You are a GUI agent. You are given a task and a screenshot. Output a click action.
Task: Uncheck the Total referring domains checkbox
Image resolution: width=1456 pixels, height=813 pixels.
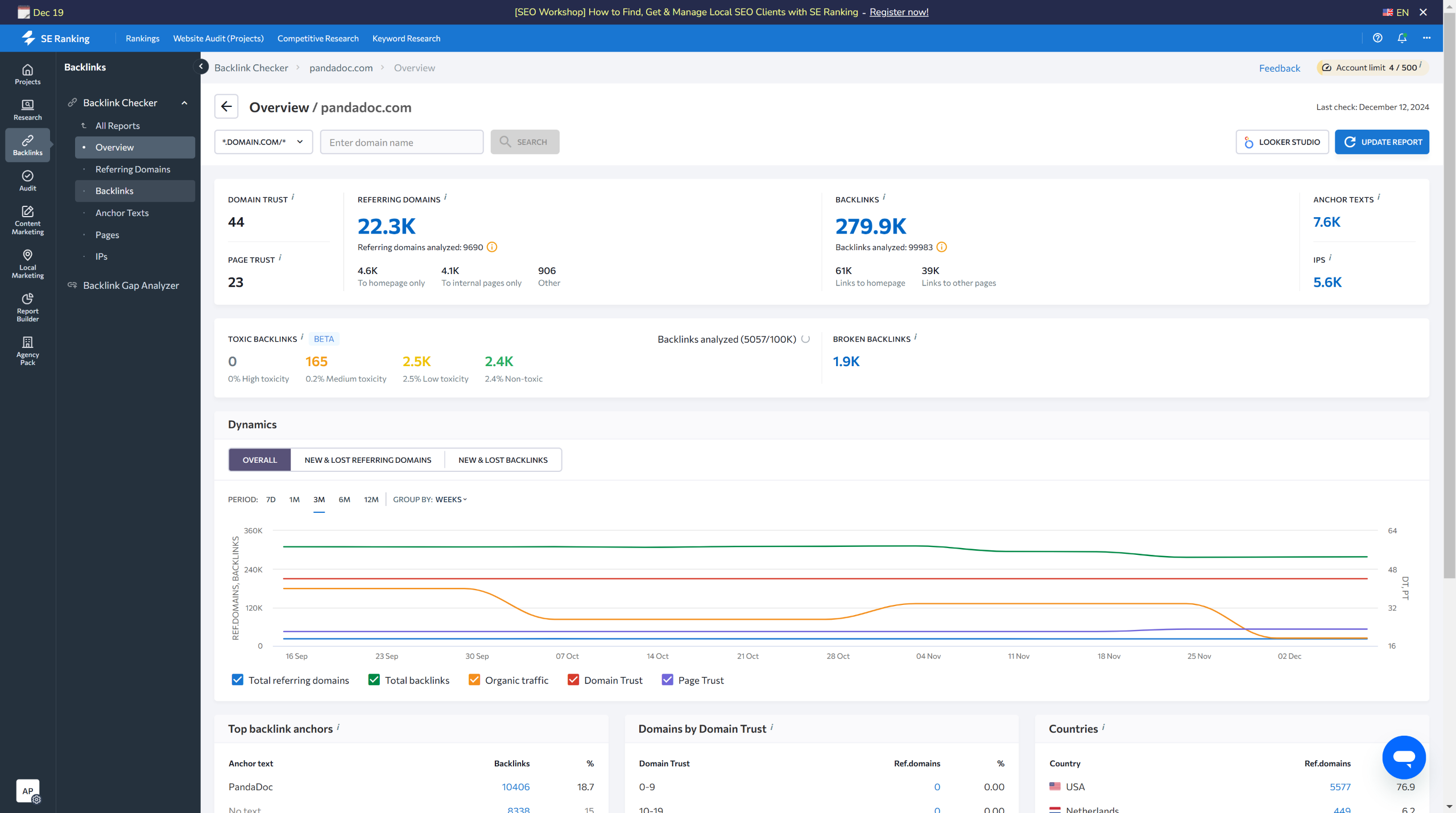pos(238,680)
